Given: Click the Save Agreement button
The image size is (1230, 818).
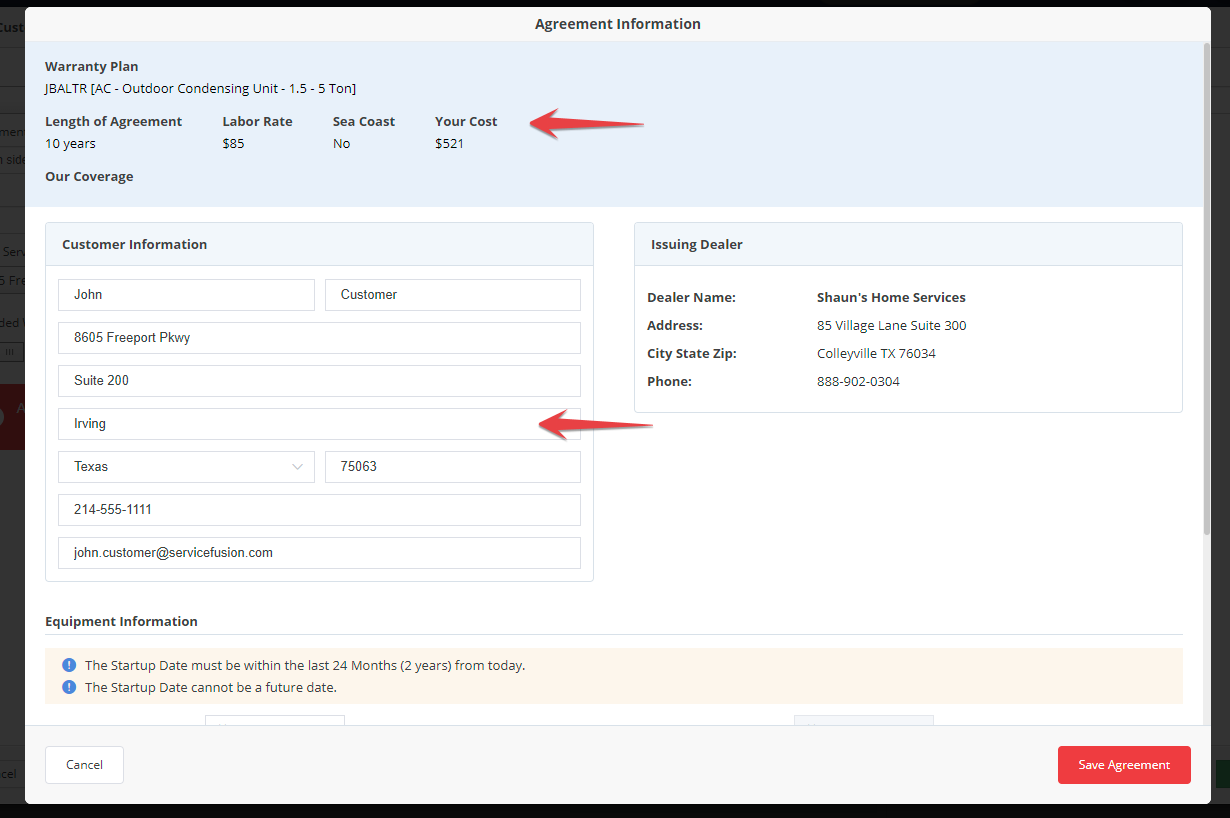Looking at the screenshot, I should click(x=1123, y=765).
